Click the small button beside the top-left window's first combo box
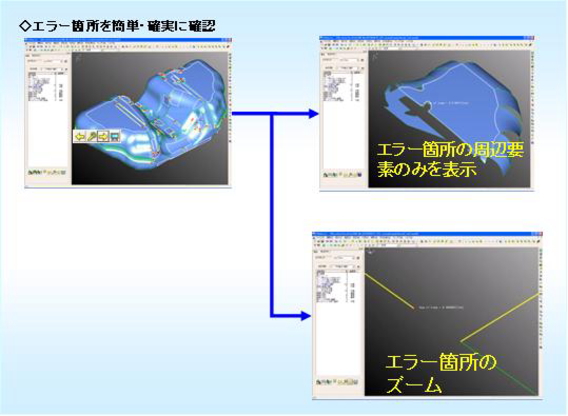 click(x=66, y=62)
